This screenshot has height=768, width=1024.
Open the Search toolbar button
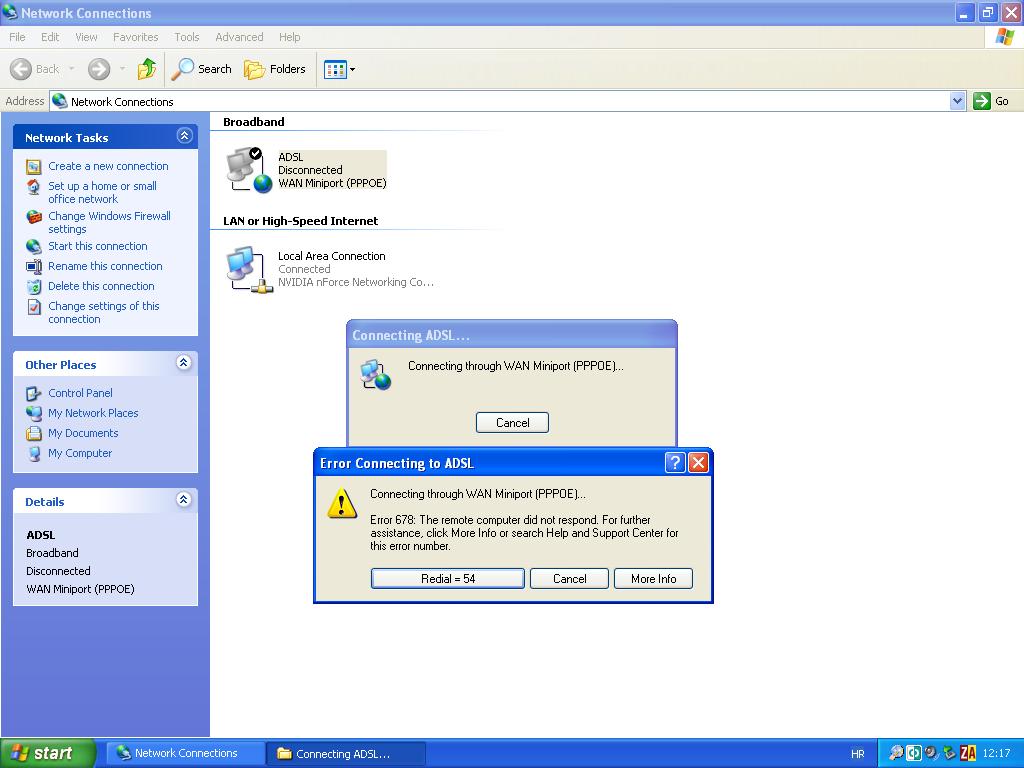pyautogui.click(x=202, y=69)
